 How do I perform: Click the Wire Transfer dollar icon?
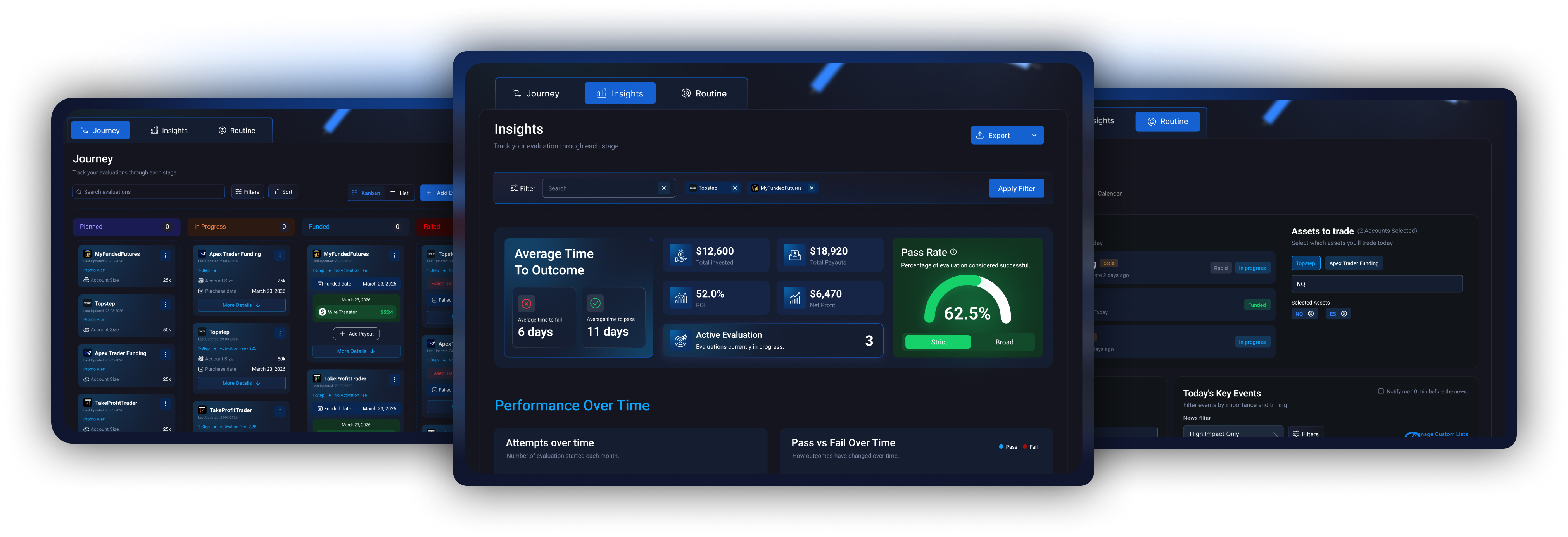[323, 312]
